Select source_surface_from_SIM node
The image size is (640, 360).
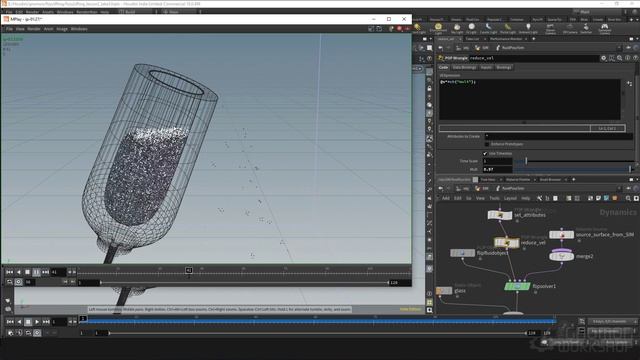pos(562,235)
